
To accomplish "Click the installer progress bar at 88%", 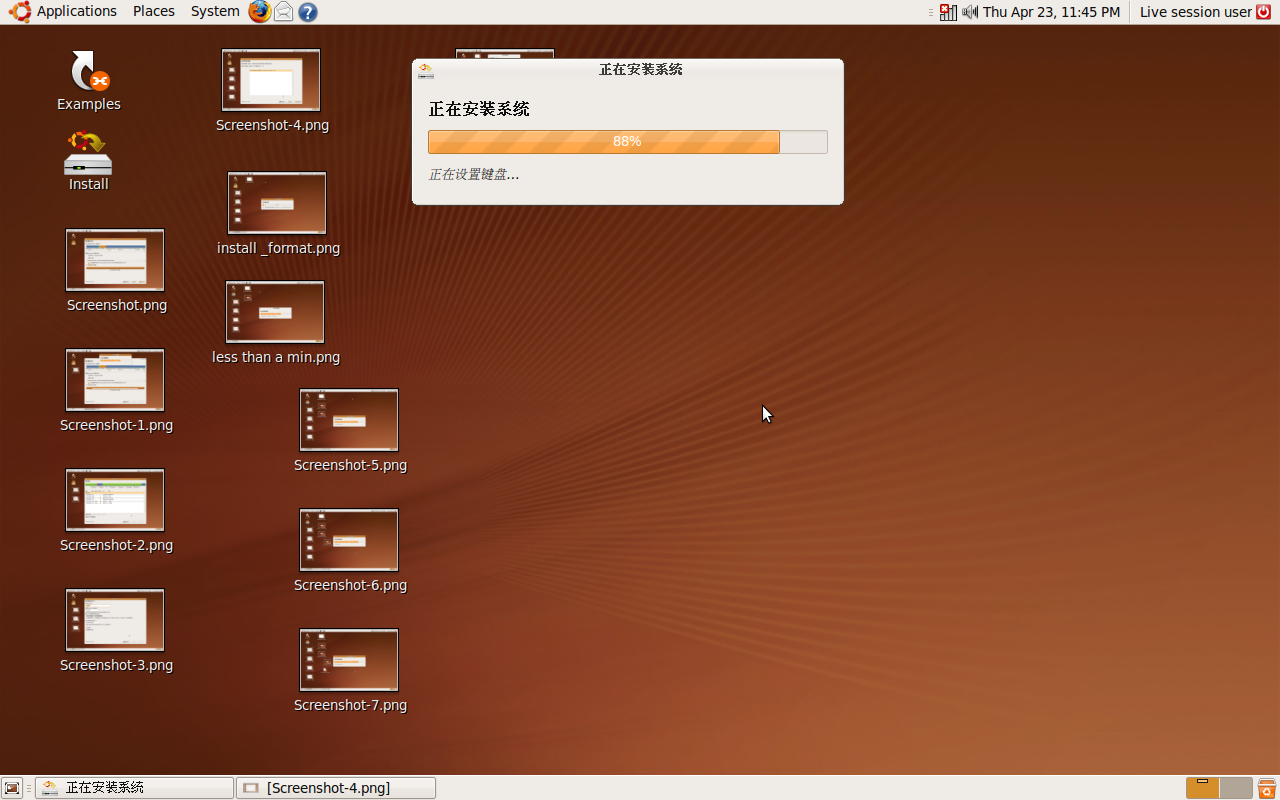I will (x=628, y=142).
